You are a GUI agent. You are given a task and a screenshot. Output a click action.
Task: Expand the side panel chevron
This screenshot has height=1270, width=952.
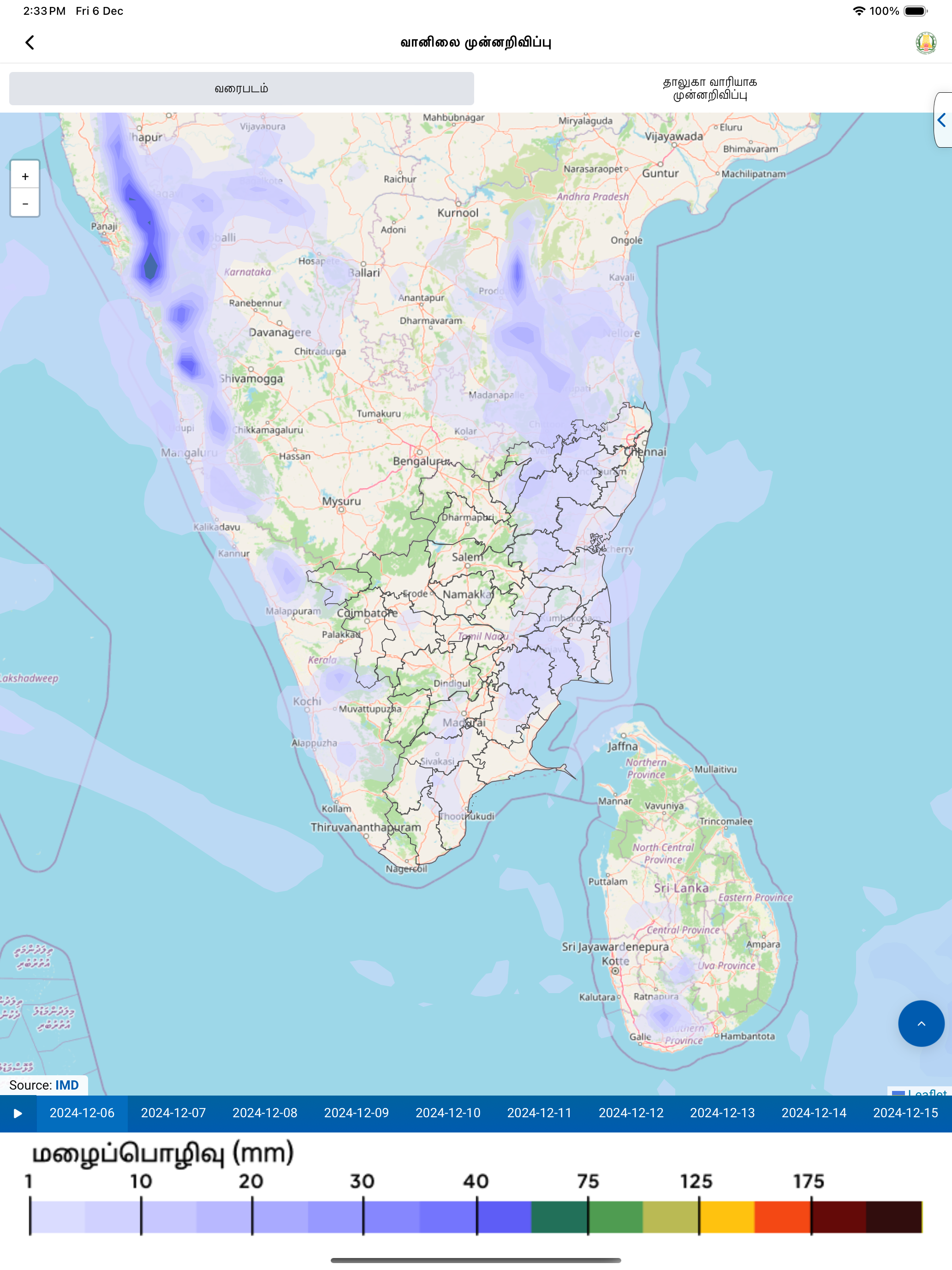(x=942, y=120)
